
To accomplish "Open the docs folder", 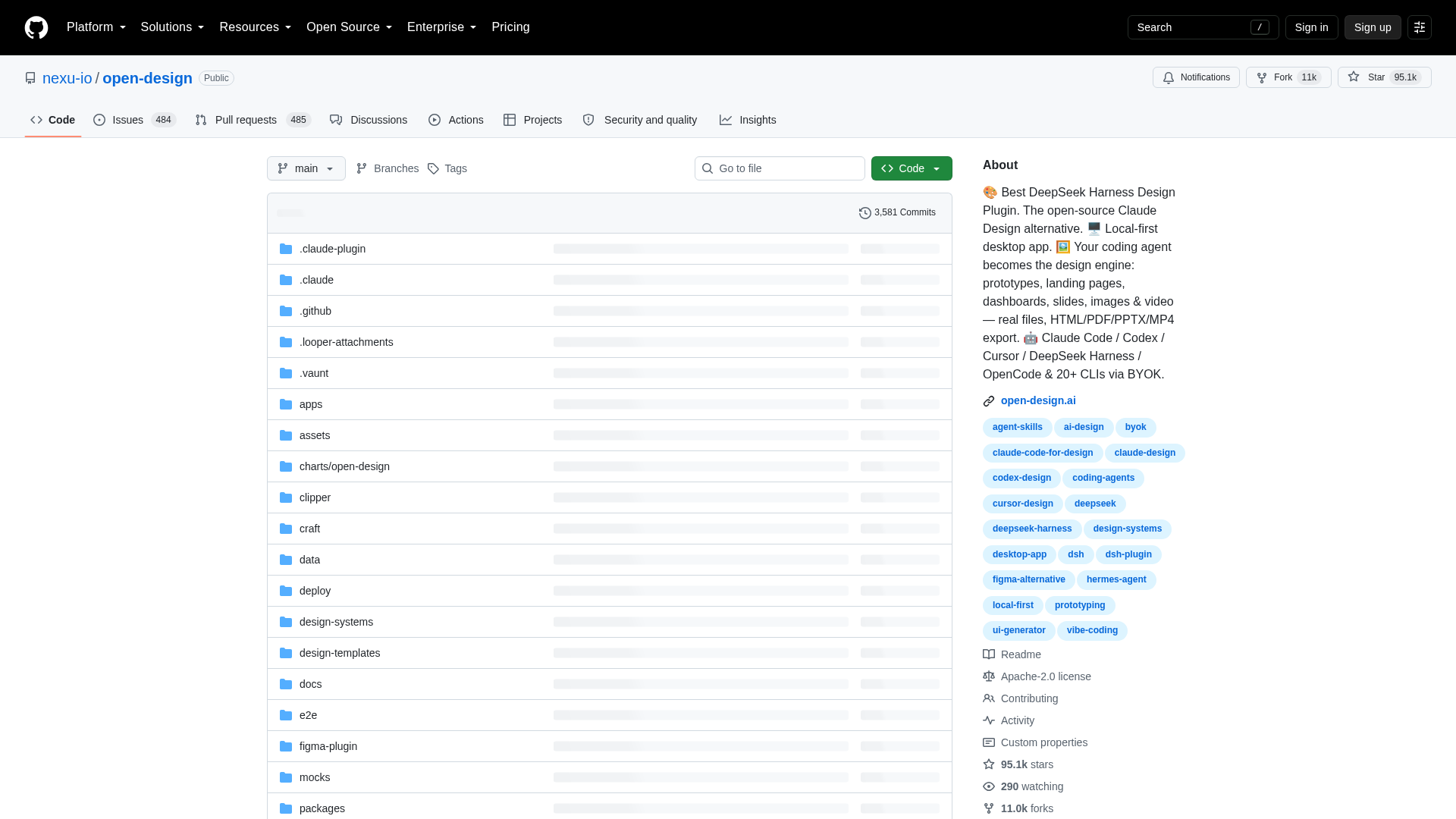I will [x=310, y=684].
